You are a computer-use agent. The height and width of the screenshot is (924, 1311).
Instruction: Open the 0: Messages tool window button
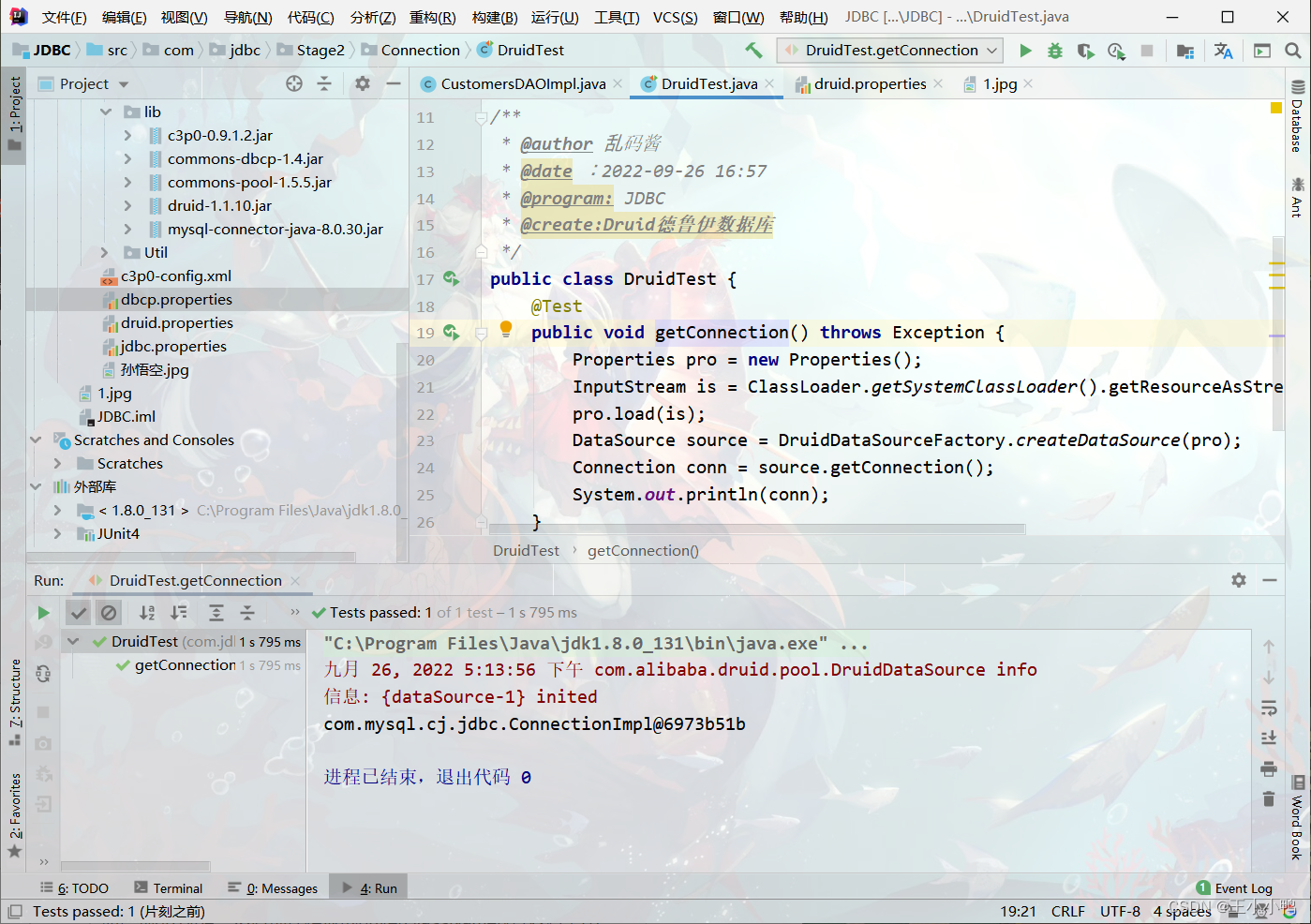click(273, 888)
